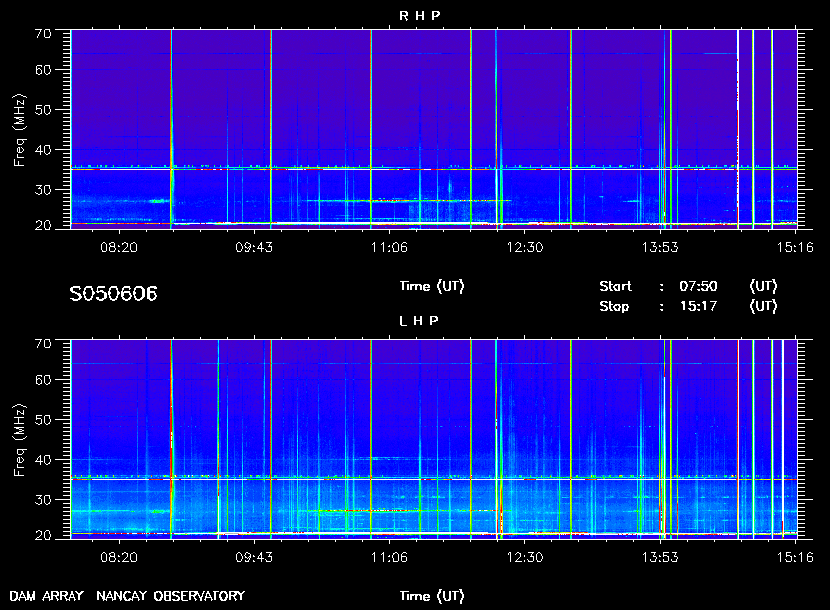Select the stop time value "15:17"

coord(698,306)
